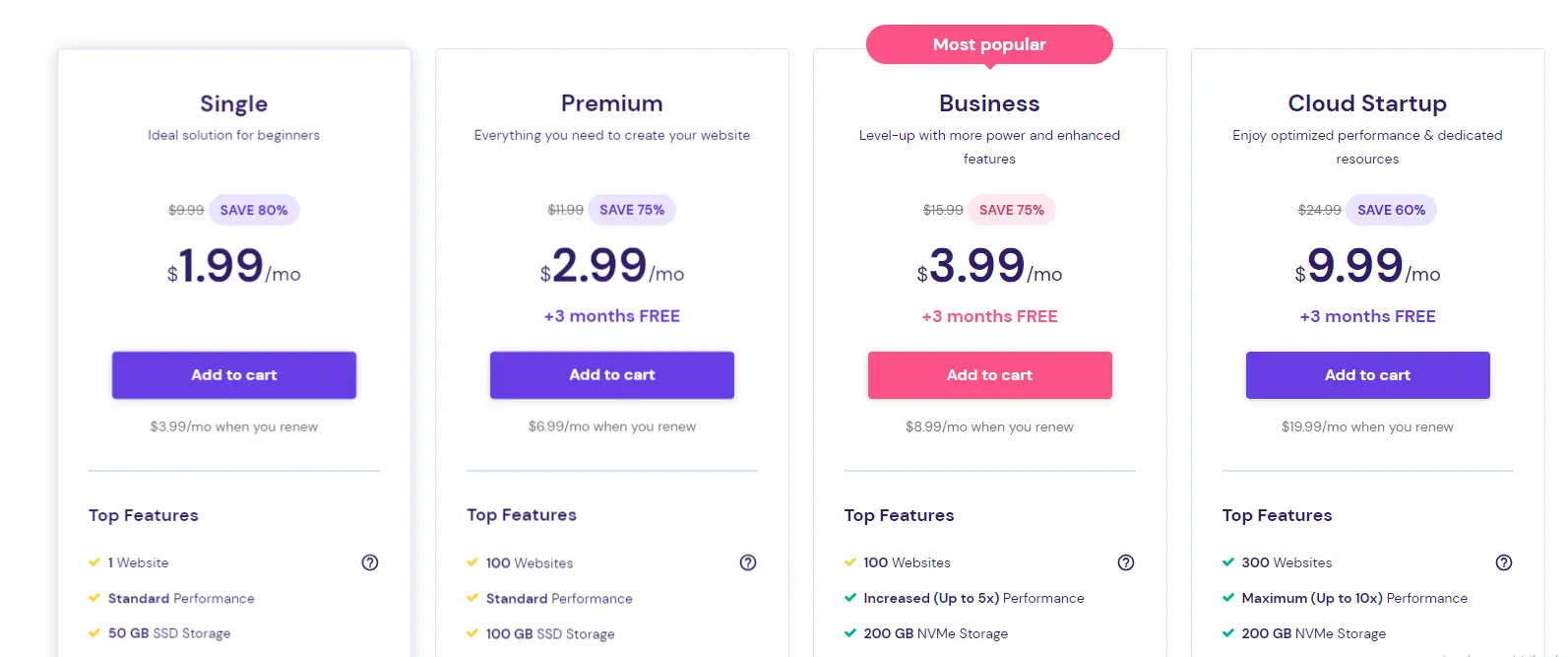Click the $19.99/mo renewal text under Cloud Startup
Screen dimensions: 1568x657
coord(1367,427)
